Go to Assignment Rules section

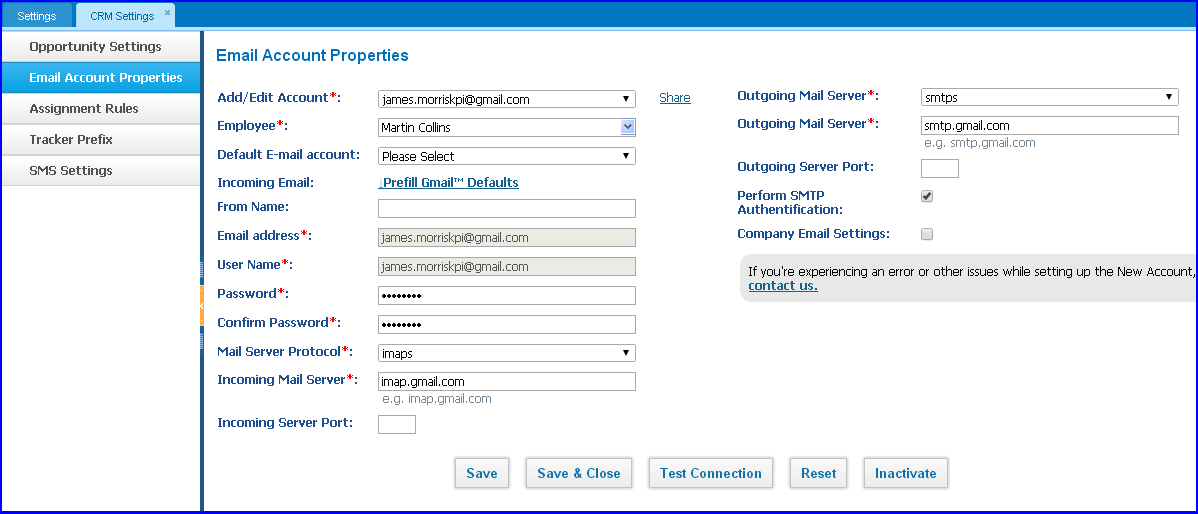(x=101, y=108)
